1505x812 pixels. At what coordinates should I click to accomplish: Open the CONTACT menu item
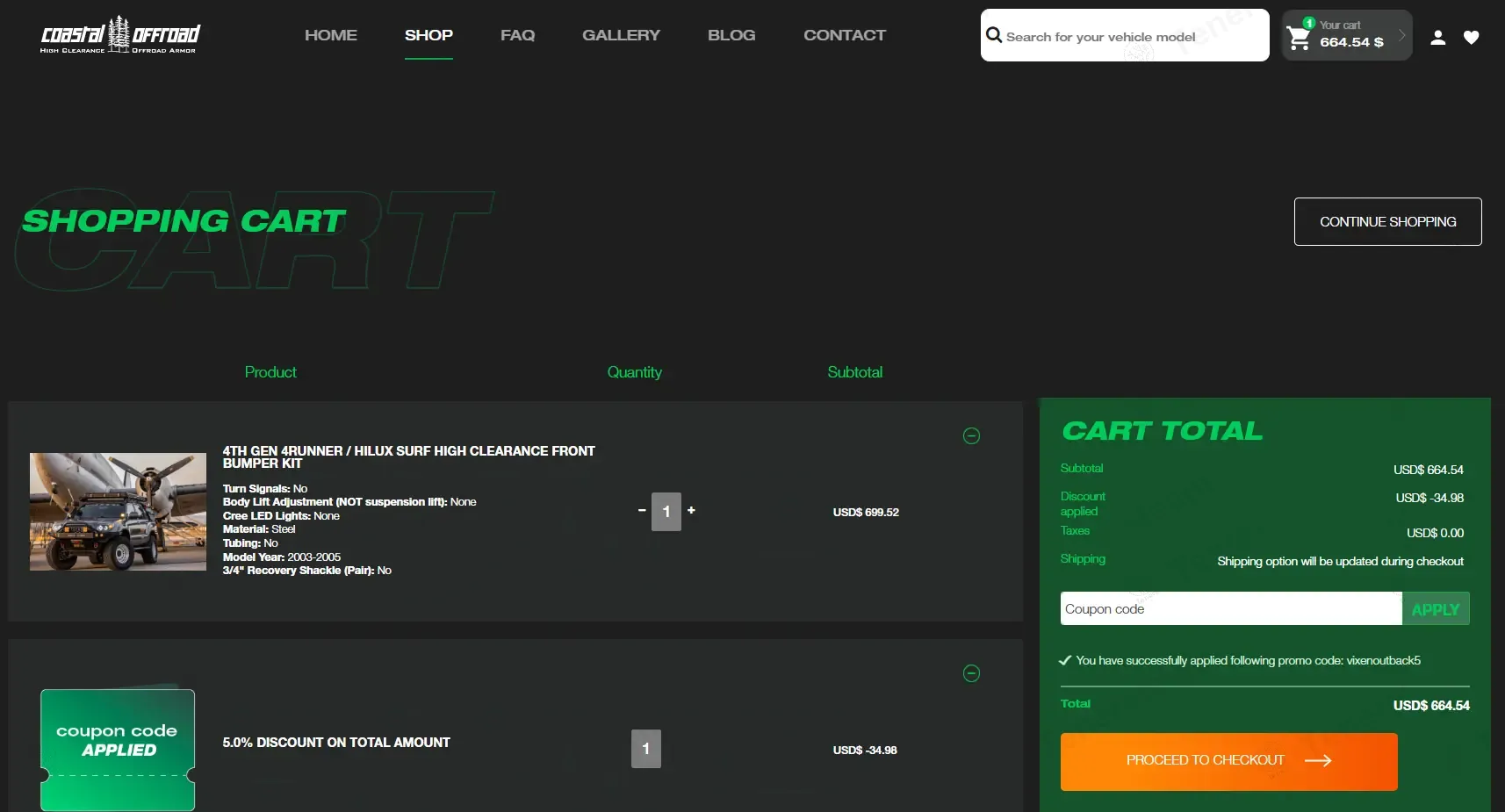click(x=845, y=35)
